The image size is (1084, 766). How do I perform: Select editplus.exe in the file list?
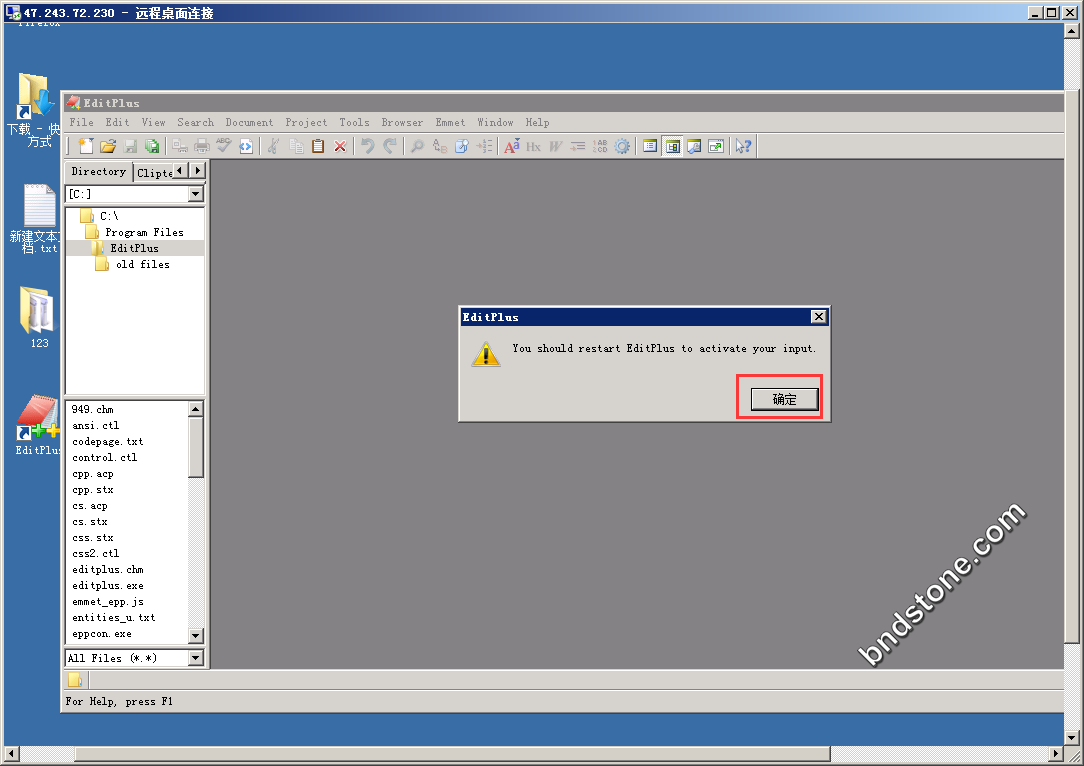107,585
